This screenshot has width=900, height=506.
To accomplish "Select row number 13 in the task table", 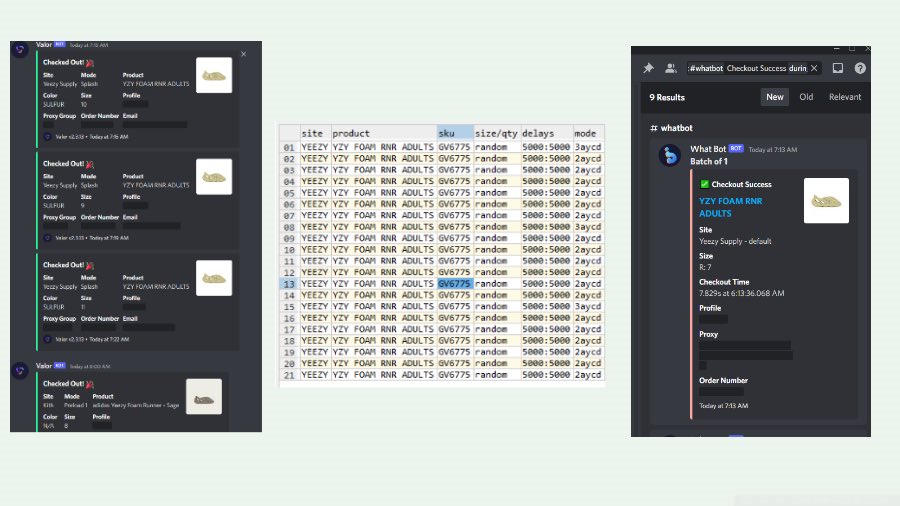I will 289,284.
